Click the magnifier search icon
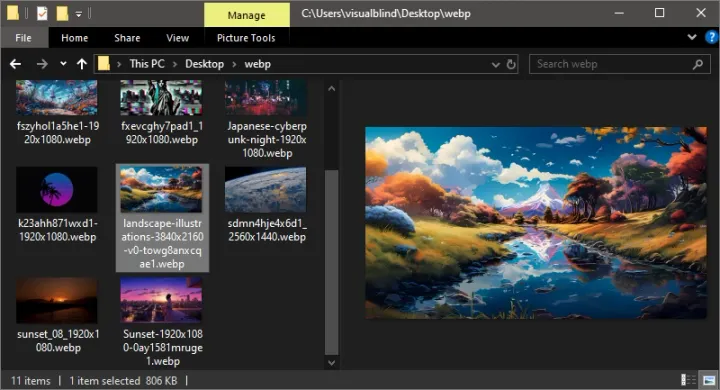Screen dimensions: 720x390 point(698,64)
